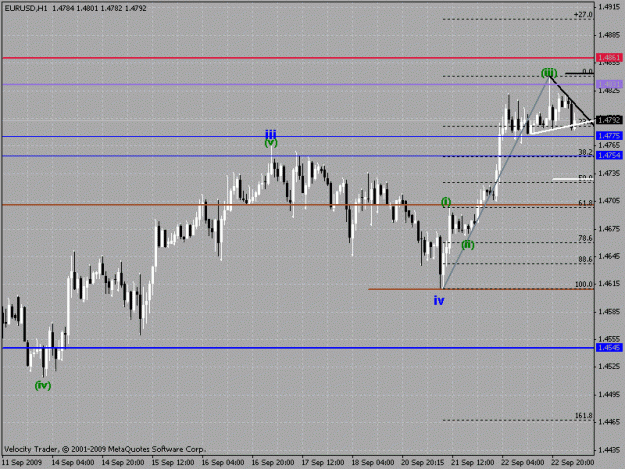Click the 11 Sep 2009 date label

22,462
